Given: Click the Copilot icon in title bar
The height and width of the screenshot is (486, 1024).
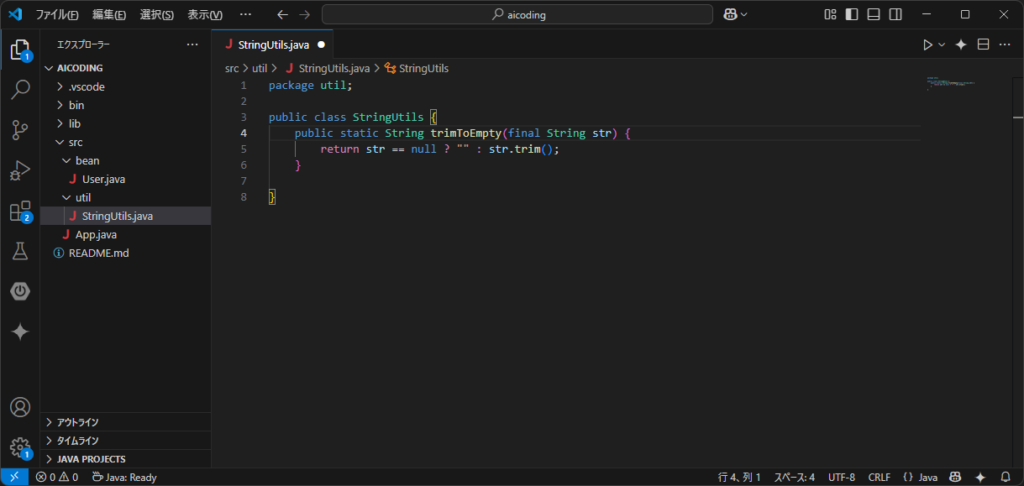Looking at the screenshot, I should click(731, 14).
